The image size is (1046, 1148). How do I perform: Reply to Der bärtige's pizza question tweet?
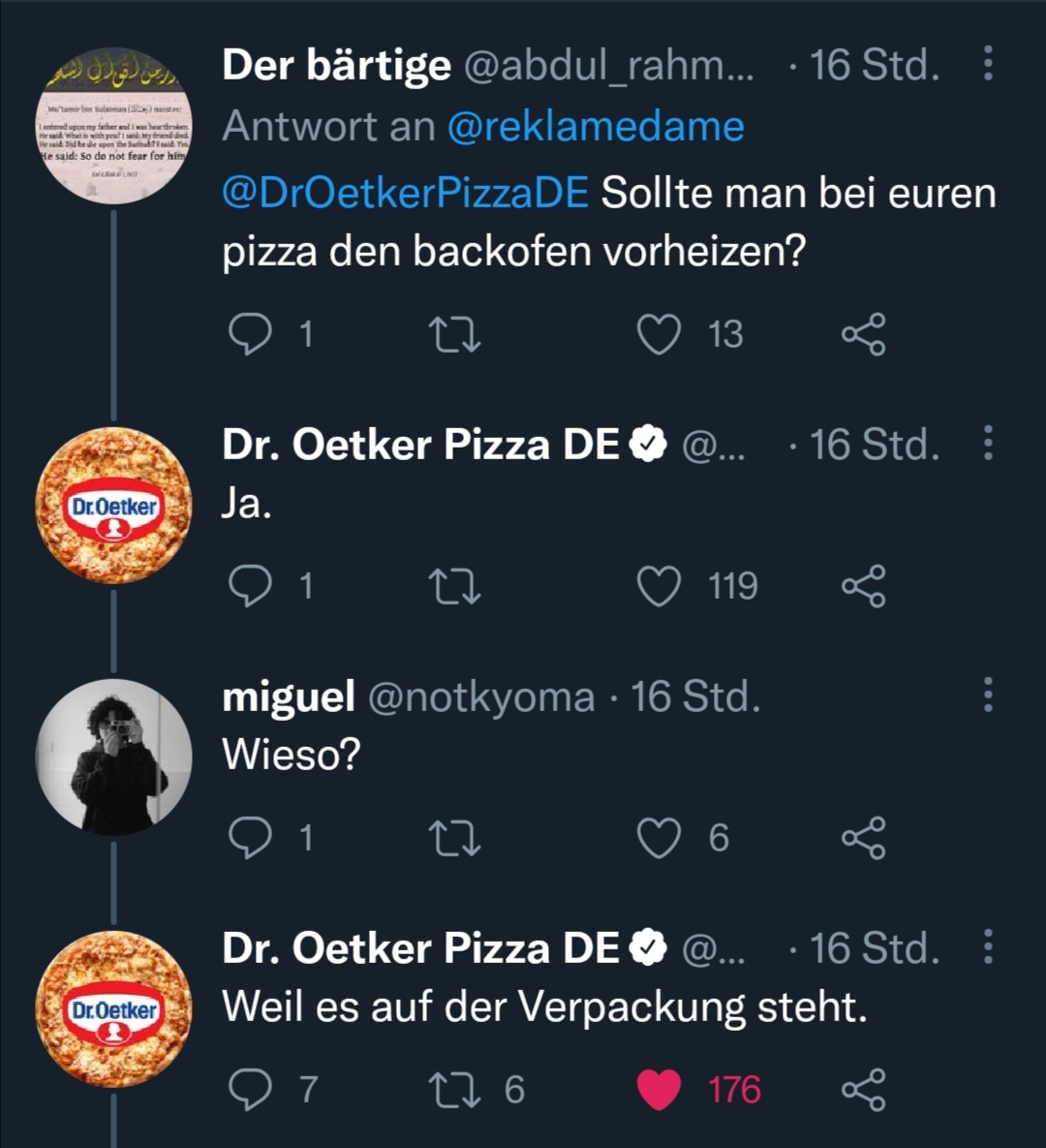tap(250, 334)
